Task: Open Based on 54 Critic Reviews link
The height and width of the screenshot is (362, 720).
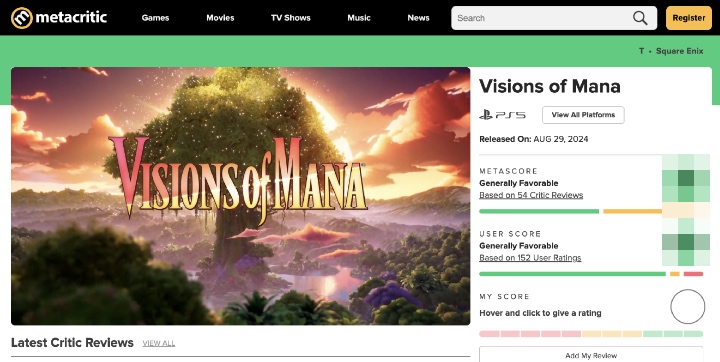Action: coord(531,195)
